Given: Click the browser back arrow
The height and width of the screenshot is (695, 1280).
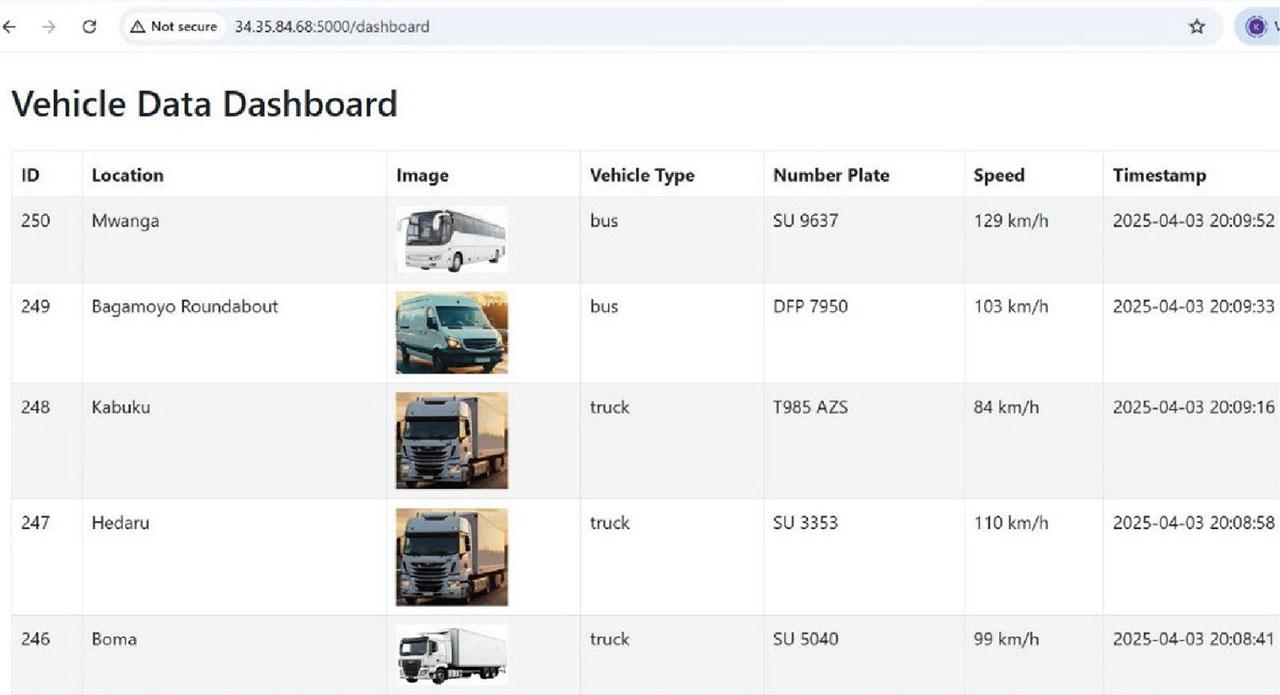Looking at the screenshot, I should (10, 27).
